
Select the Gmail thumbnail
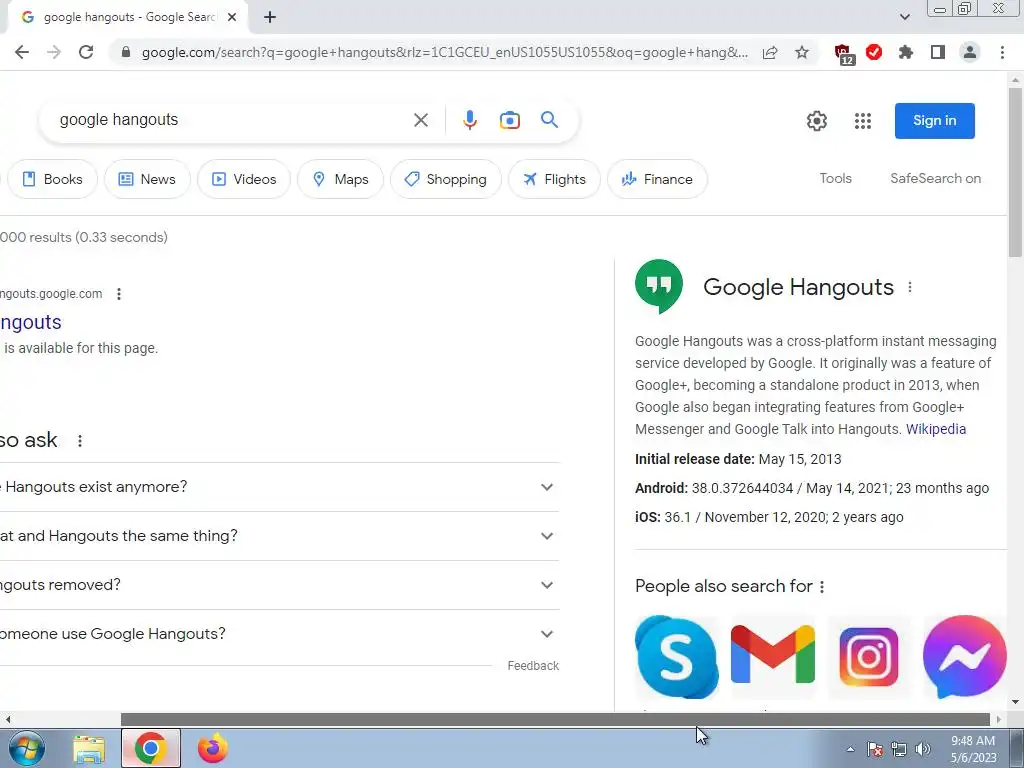point(773,656)
